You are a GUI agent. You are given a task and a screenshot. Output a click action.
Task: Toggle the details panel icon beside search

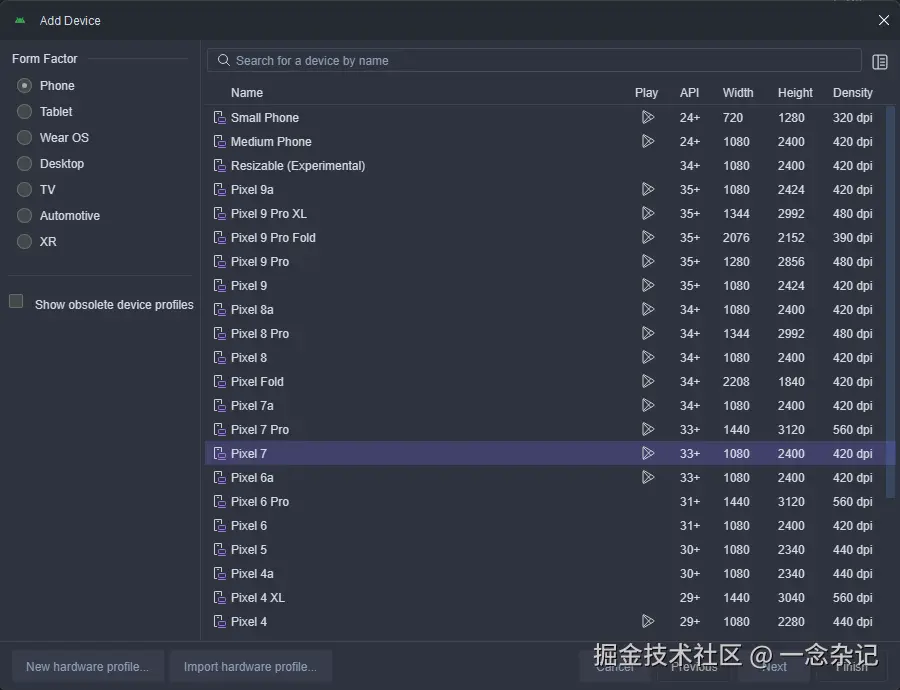point(880,61)
